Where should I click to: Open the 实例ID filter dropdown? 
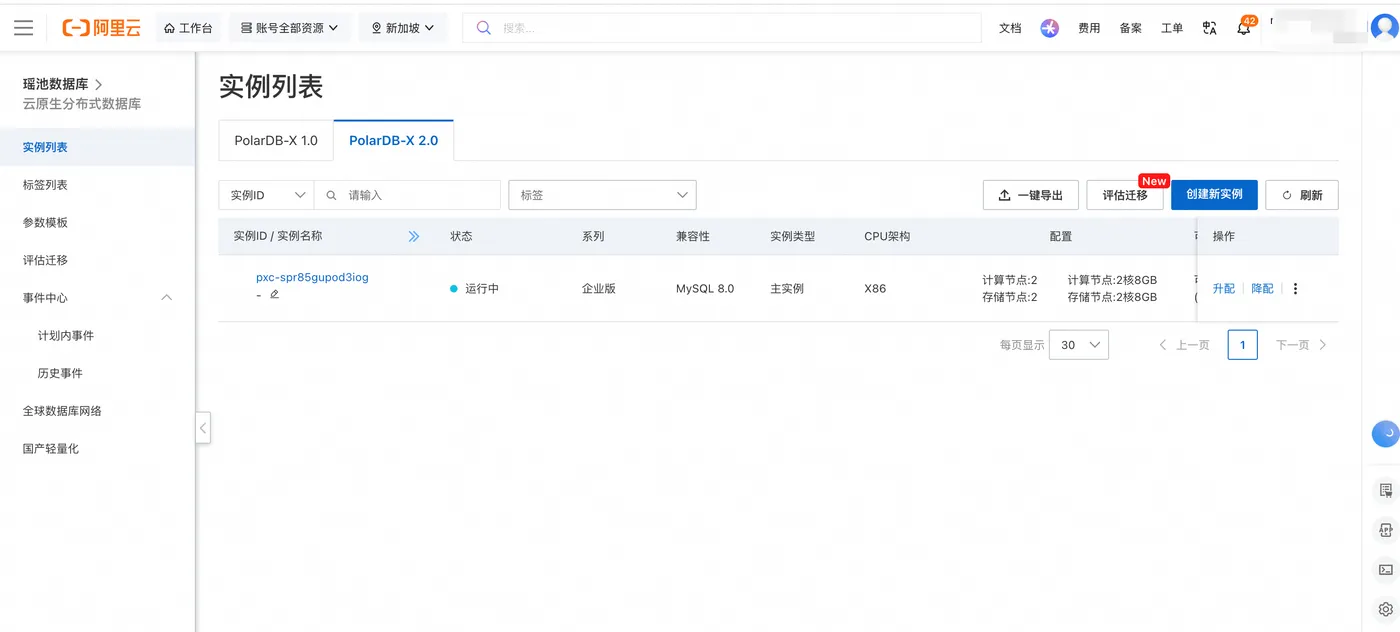click(267, 195)
